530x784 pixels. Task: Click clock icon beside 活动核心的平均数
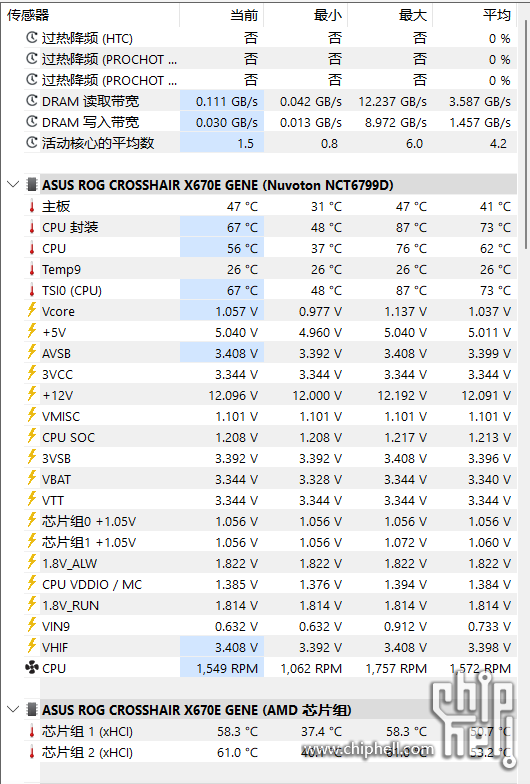pos(32,143)
